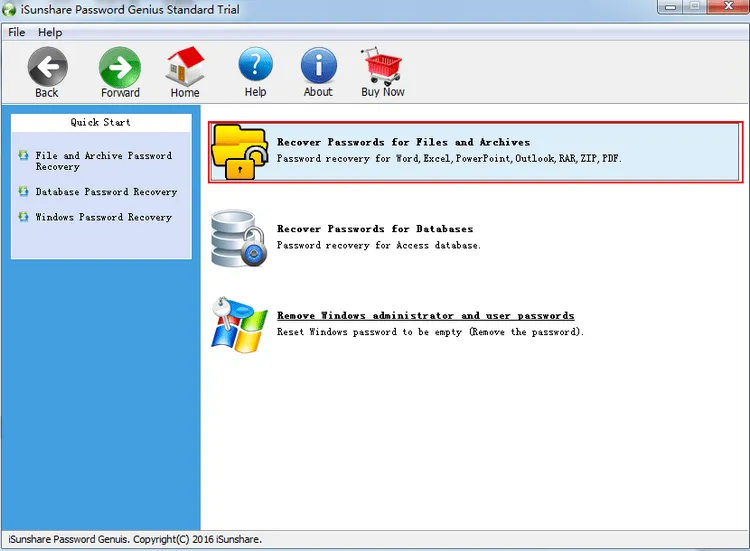
Task: Click the disabled maximize window button
Action: tap(695, 7)
